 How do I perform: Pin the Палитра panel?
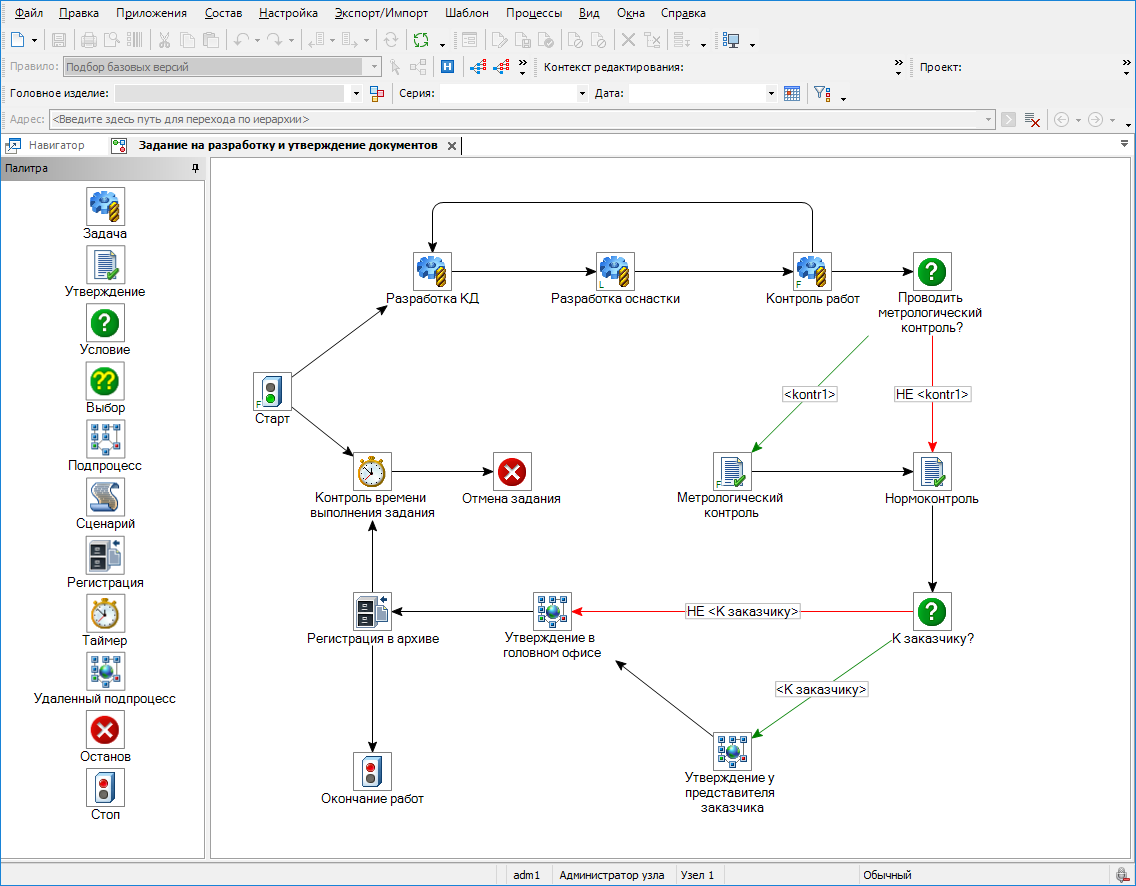[195, 169]
